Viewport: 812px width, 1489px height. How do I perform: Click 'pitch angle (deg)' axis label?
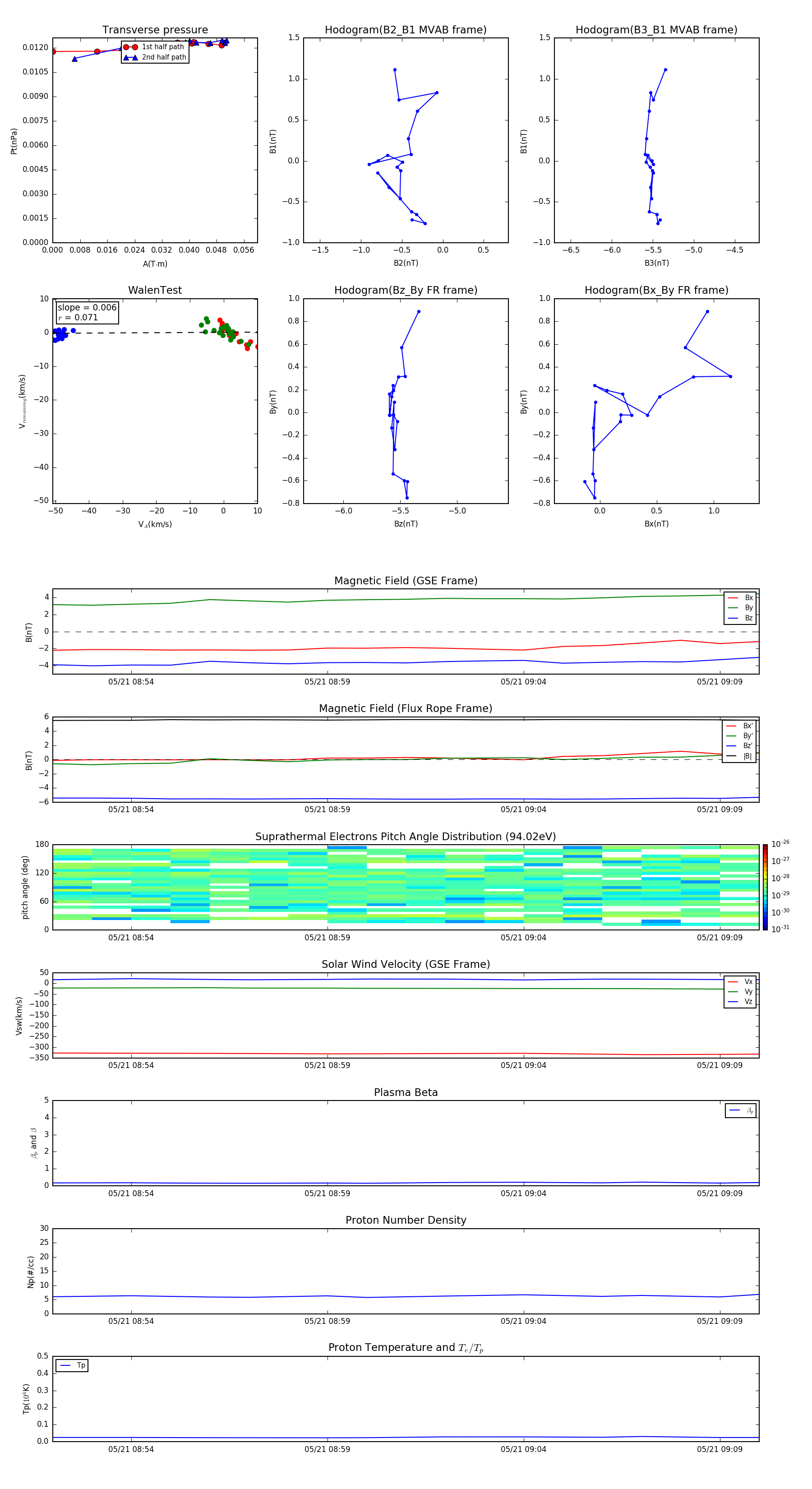click(25, 887)
